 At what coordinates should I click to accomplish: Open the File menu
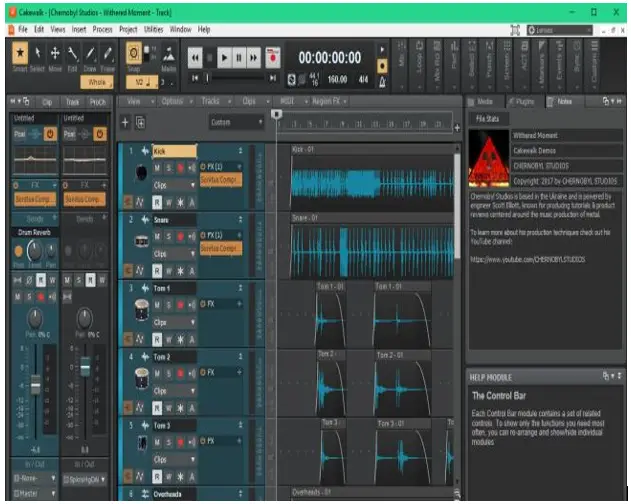point(23,30)
